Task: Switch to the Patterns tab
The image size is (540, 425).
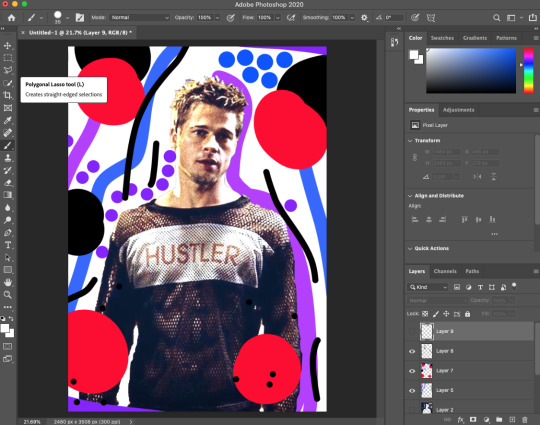Action: (x=506, y=38)
